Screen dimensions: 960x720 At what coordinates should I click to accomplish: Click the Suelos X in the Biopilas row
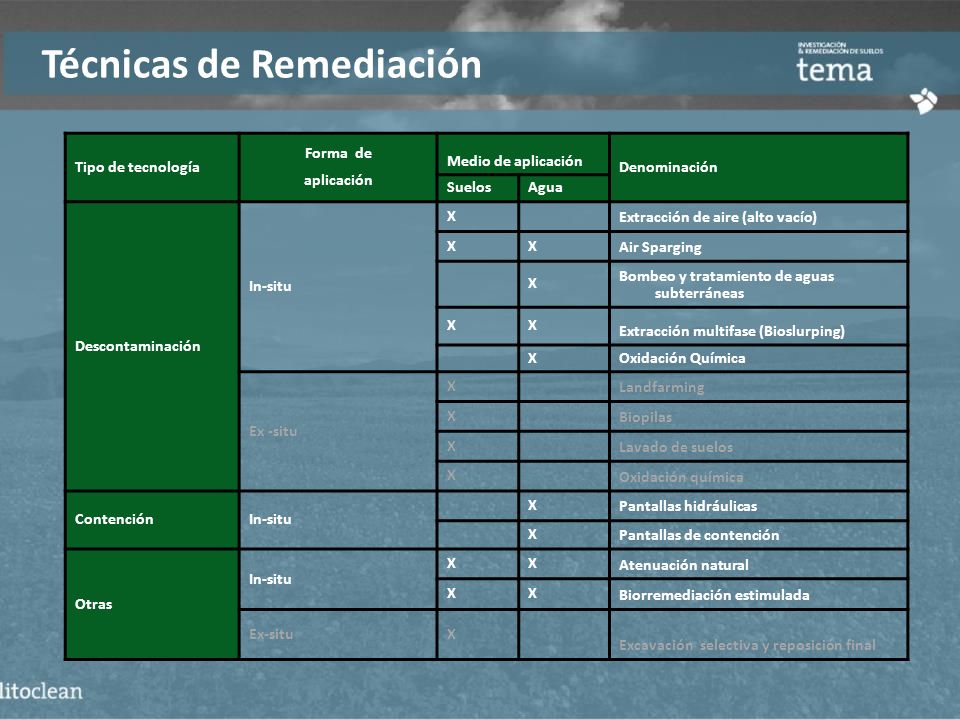click(x=451, y=416)
